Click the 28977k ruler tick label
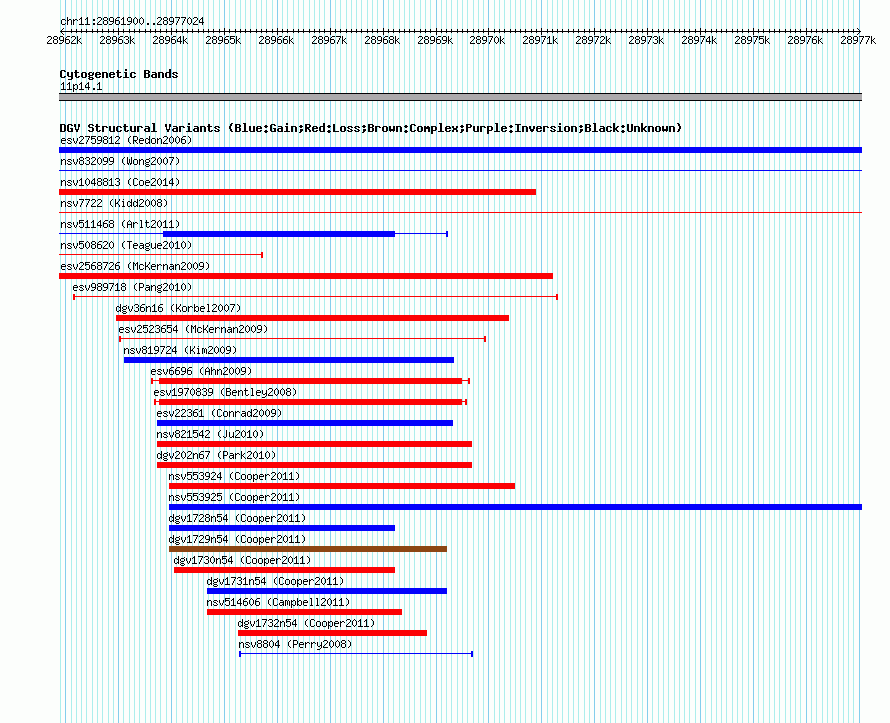This screenshot has height=723, width=890. tap(858, 40)
